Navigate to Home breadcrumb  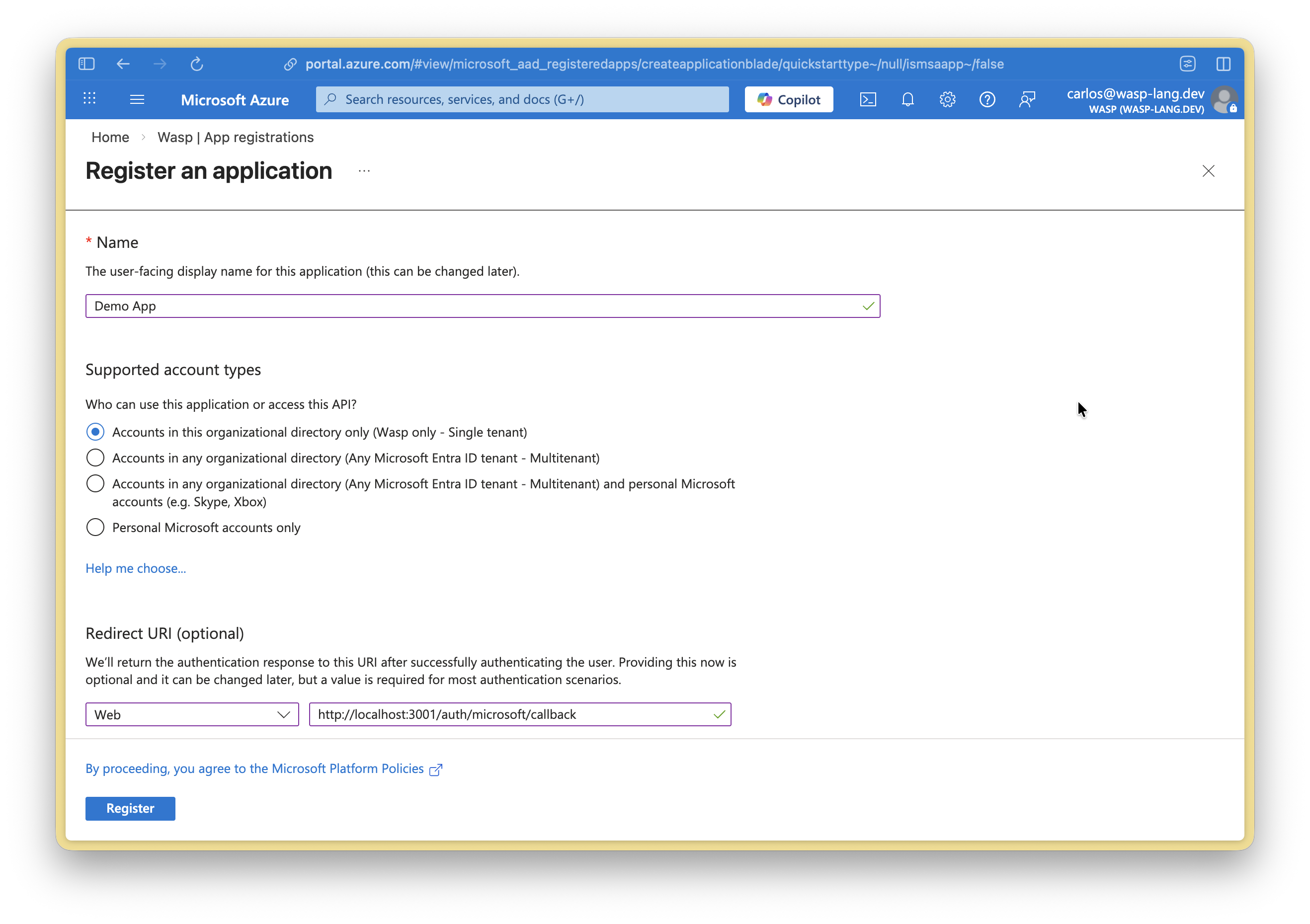coord(109,137)
